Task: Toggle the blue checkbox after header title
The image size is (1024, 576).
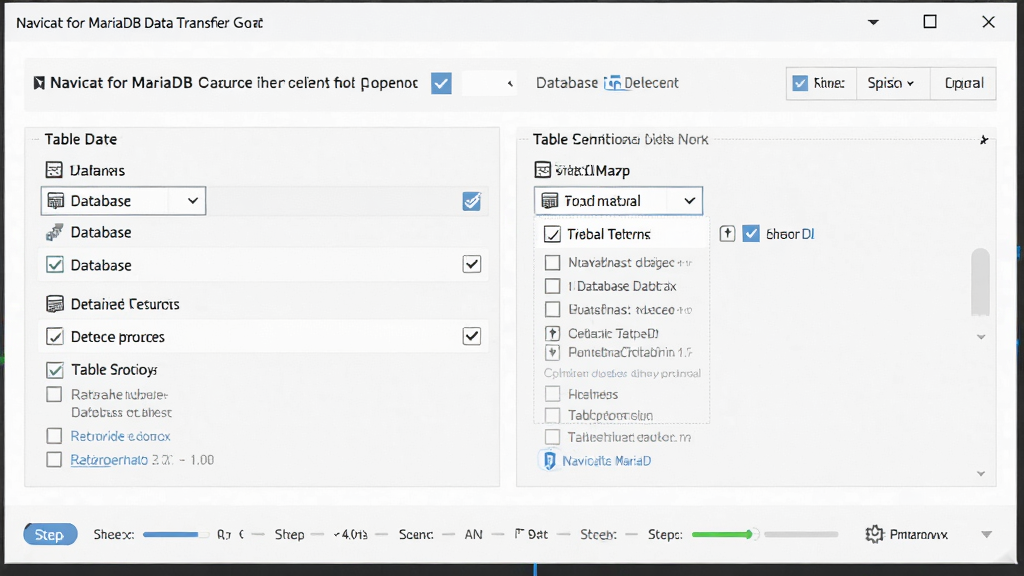Action: [441, 83]
